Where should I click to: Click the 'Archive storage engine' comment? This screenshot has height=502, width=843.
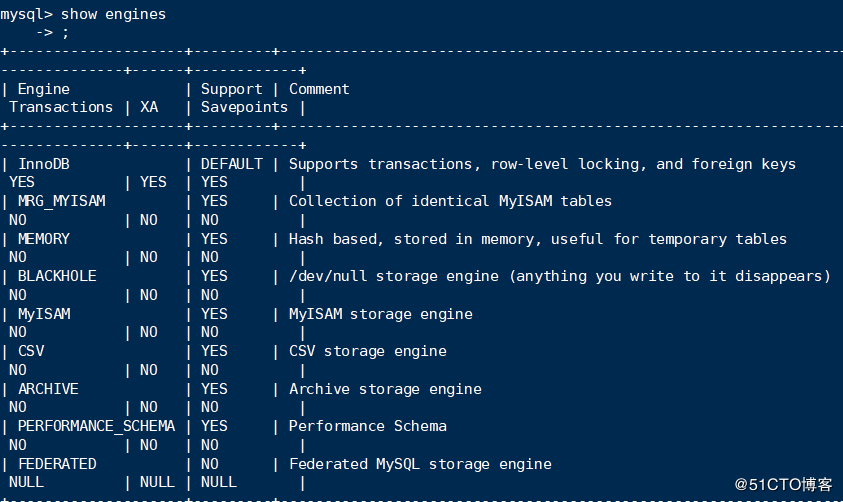pyautogui.click(x=385, y=389)
